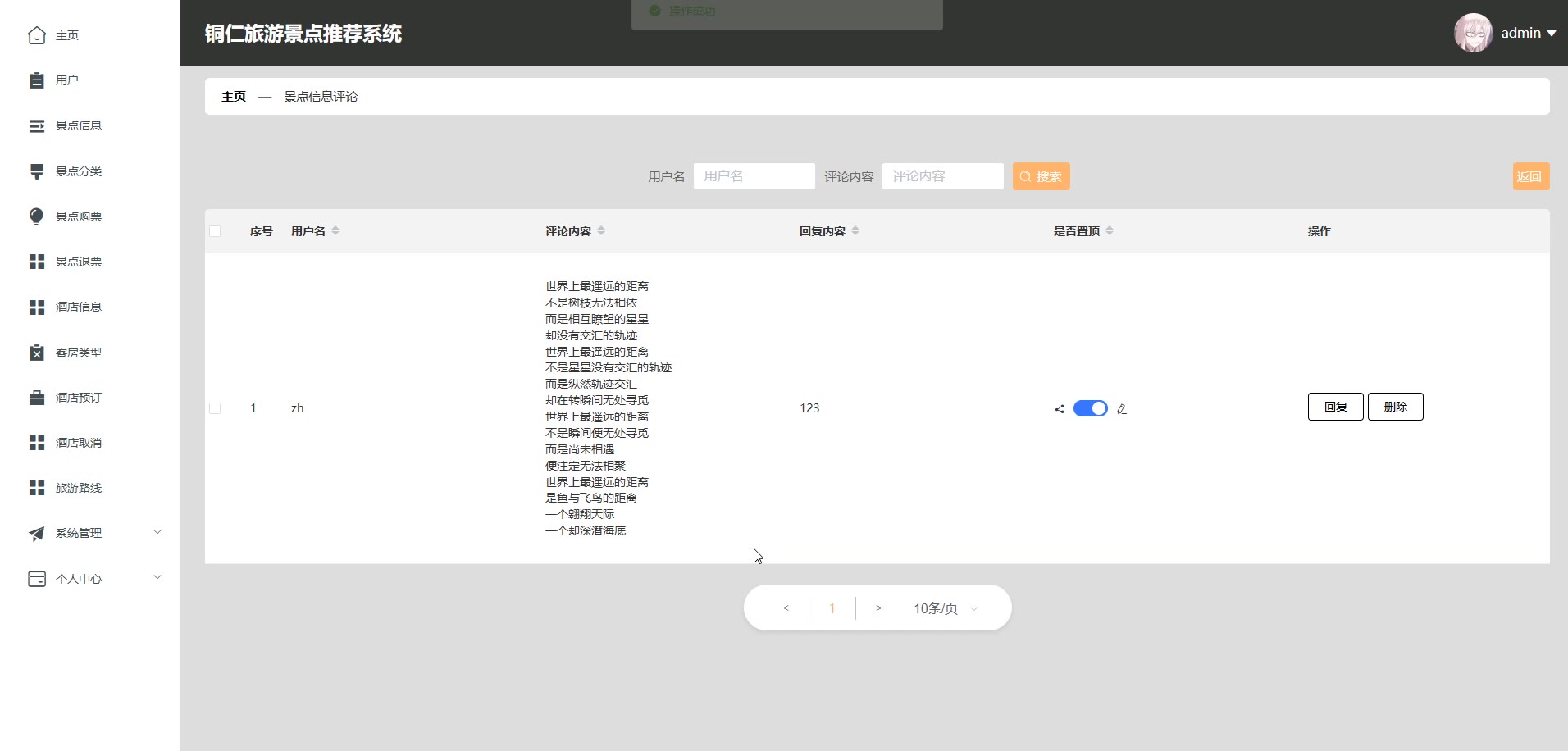Click the 用户 clipboard icon
Viewport: 1568px width, 751px height.
click(37, 80)
